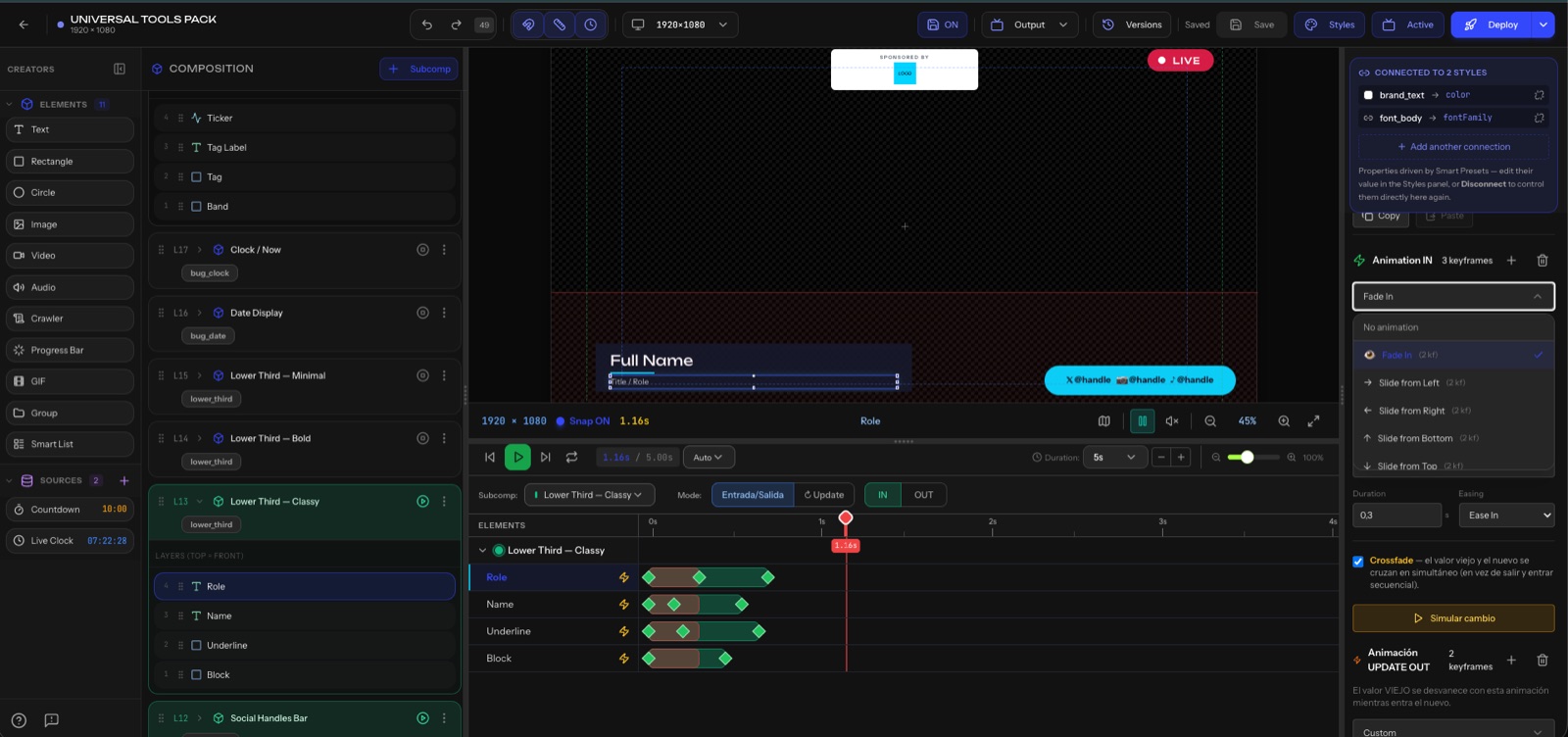This screenshot has width=1568, height=737.
Task: Choose Slide from Bottom animation option
Action: (1453, 438)
